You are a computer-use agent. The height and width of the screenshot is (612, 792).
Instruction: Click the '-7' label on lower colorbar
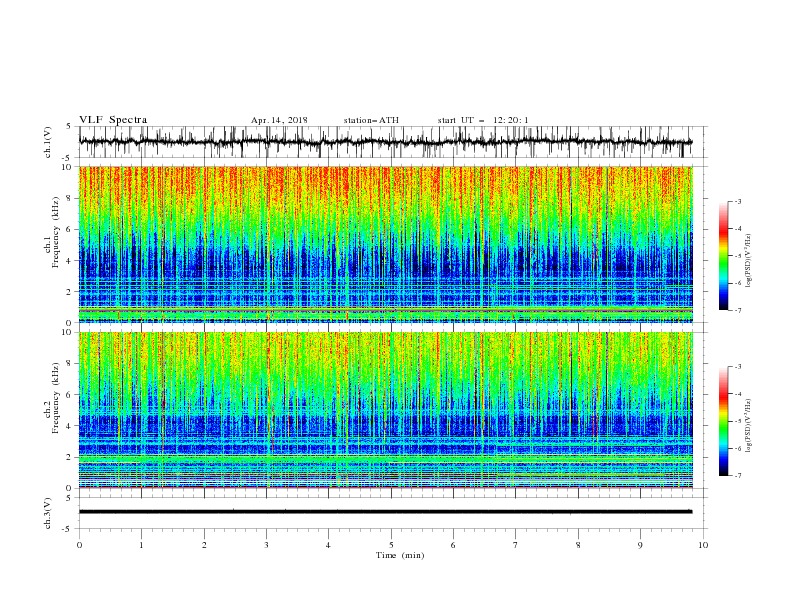point(737,476)
